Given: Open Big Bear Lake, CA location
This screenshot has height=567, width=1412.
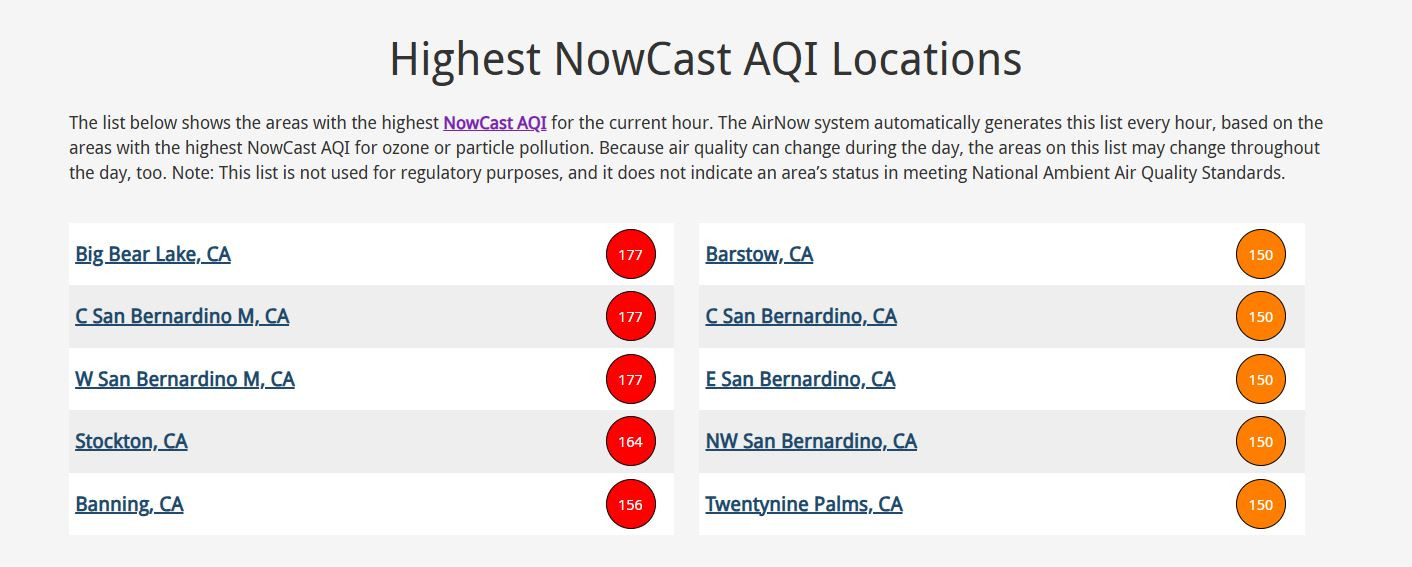Looking at the screenshot, I should (153, 254).
